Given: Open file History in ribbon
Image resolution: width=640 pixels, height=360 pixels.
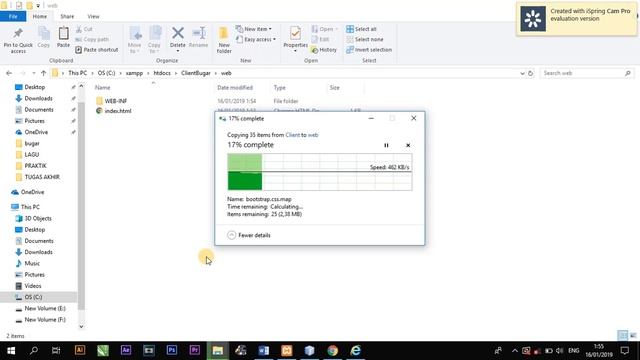Looking at the screenshot, I should click(324, 50).
